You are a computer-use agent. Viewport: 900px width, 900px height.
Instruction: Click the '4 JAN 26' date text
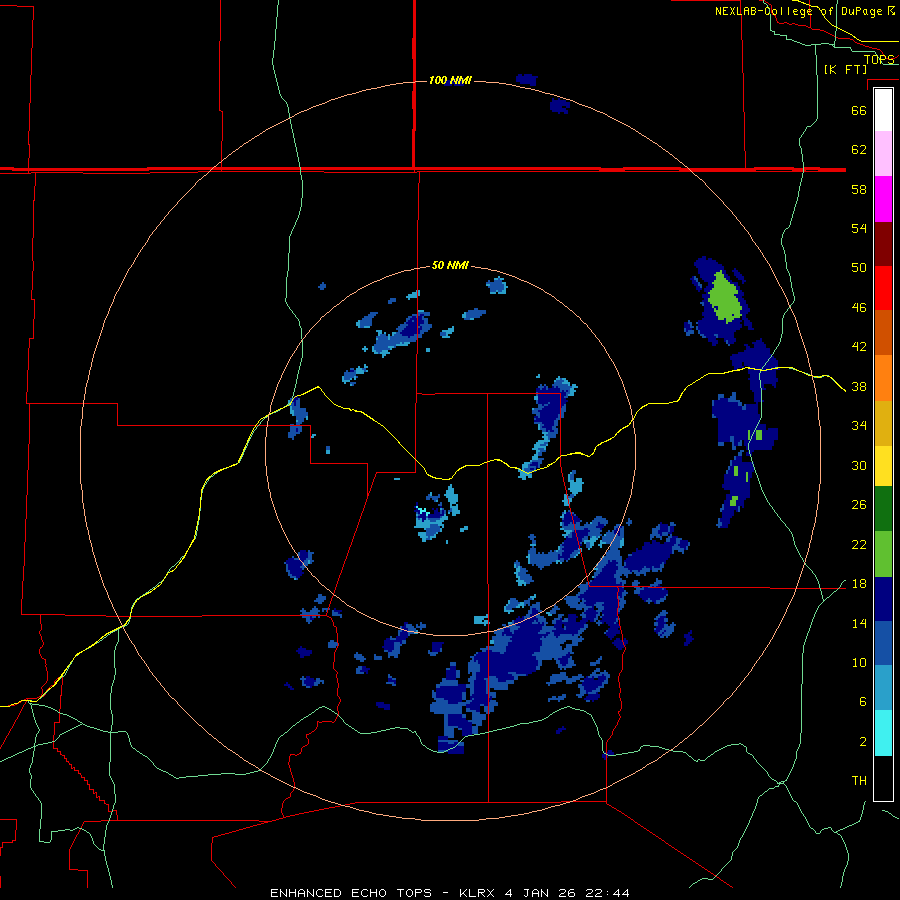pyautogui.click(x=540, y=893)
